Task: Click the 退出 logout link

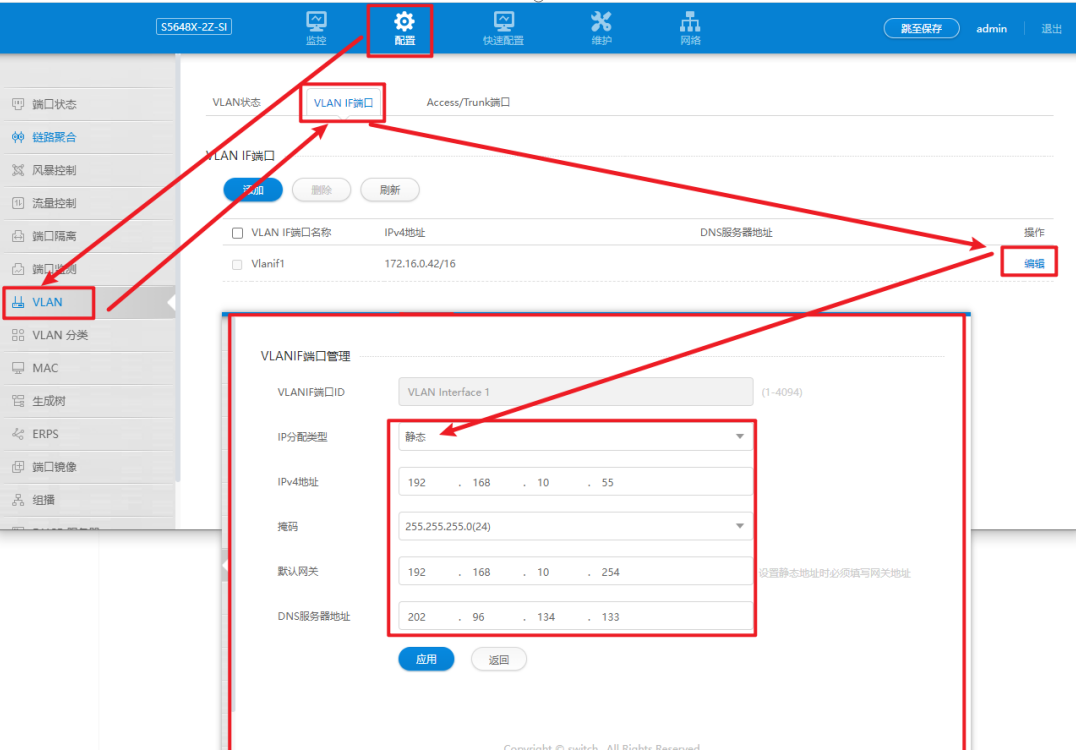Action: click(x=1051, y=29)
